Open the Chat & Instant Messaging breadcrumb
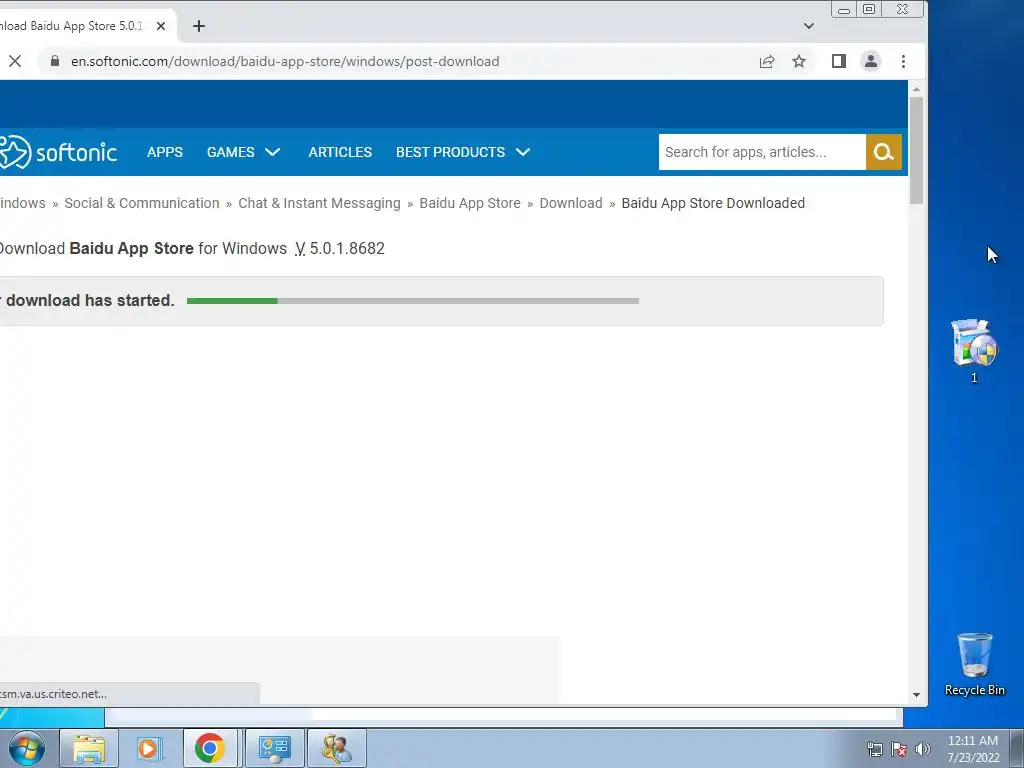 [319, 203]
